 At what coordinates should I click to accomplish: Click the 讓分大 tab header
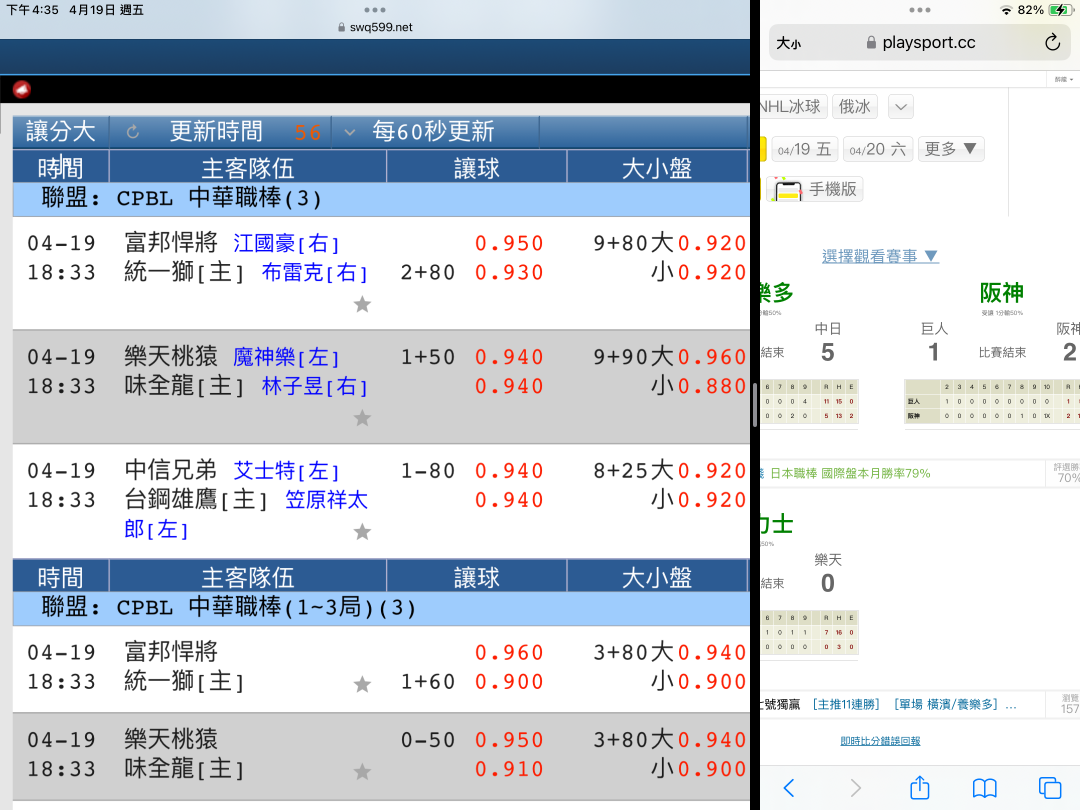point(61,132)
